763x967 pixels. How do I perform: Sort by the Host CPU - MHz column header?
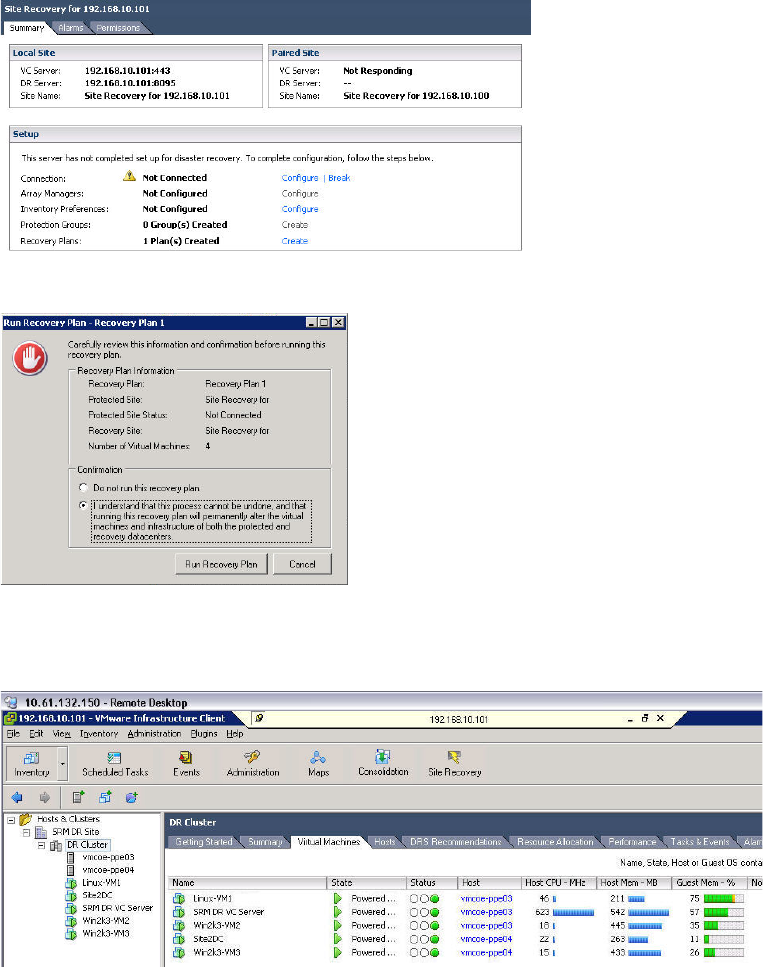click(558, 883)
